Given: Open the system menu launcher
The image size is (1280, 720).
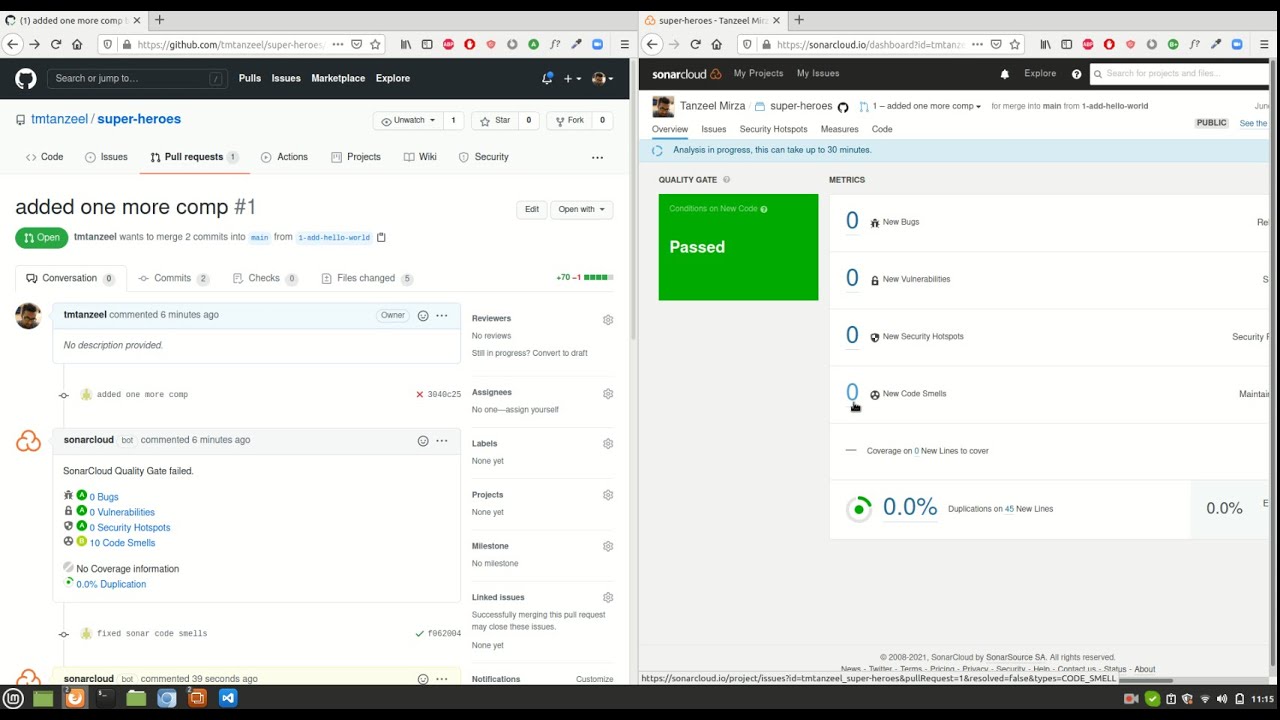Looking at the screenshot, I should click(13, 698).
